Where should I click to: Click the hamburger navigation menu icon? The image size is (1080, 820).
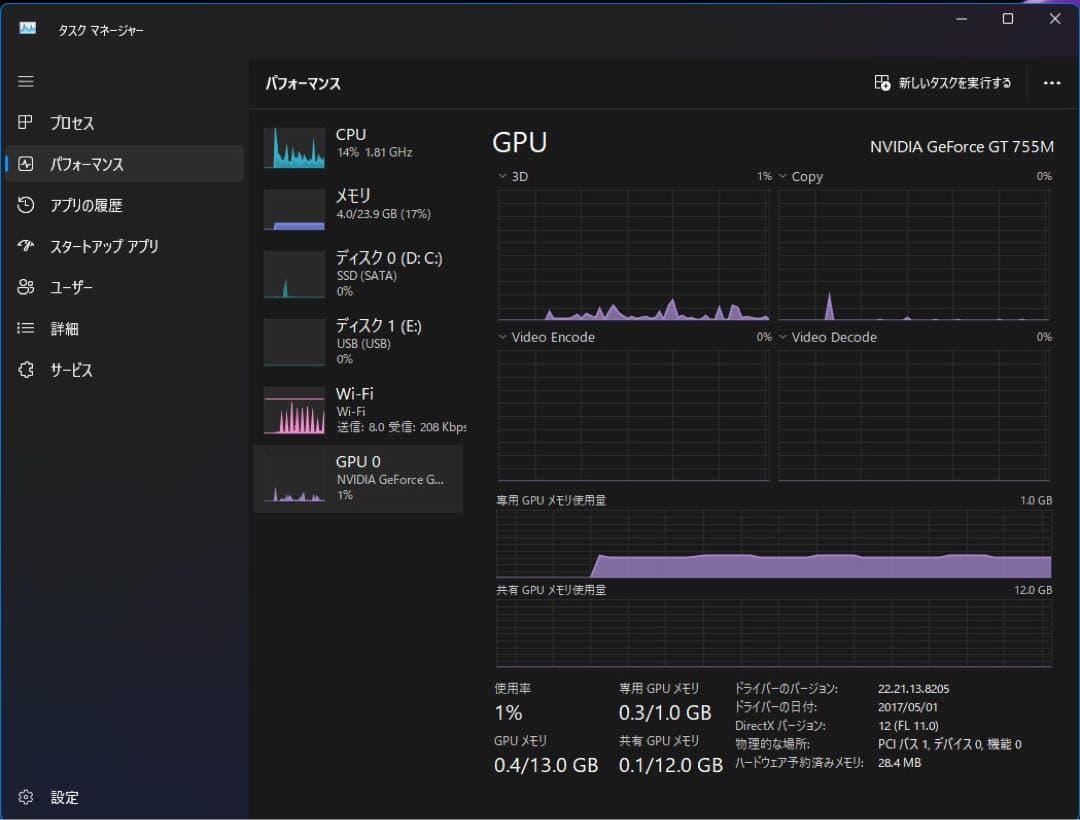26,81
